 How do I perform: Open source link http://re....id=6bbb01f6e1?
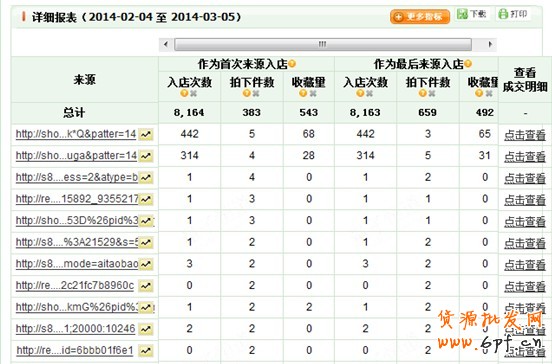(x=75, y=351)
